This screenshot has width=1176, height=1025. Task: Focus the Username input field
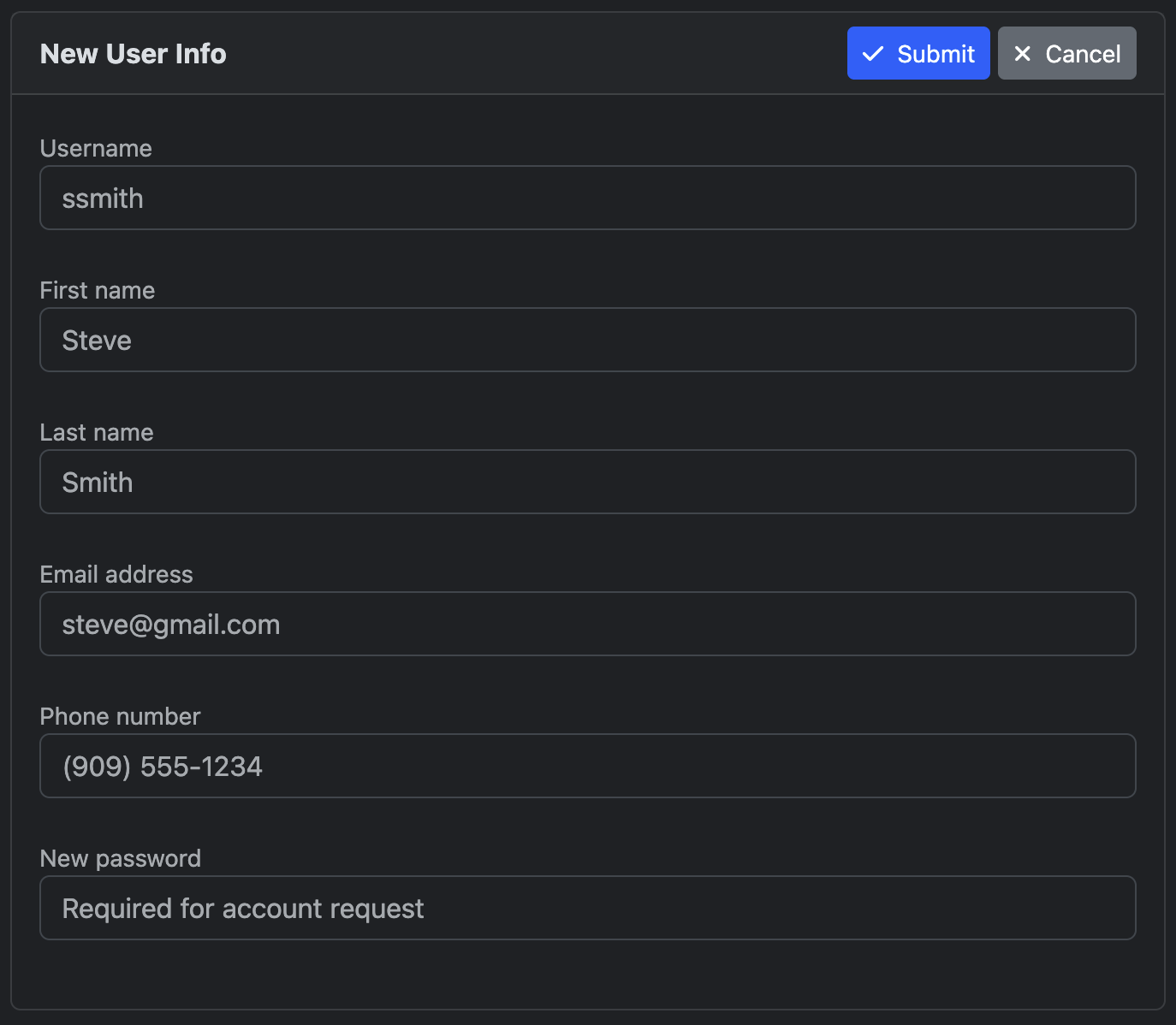[x=587, y=198]
